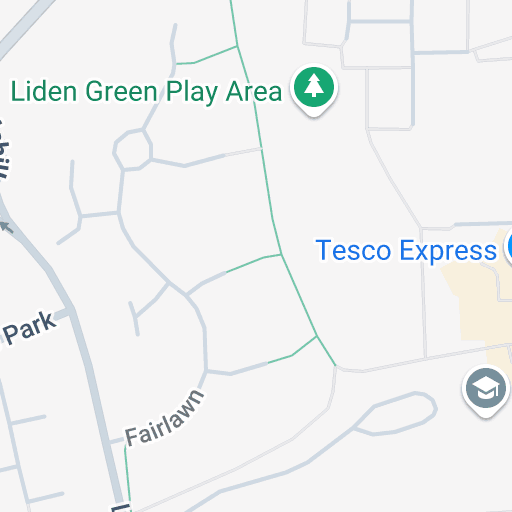
Task: Open the Liden Green Play Area text label
Action: click(146, 92)
